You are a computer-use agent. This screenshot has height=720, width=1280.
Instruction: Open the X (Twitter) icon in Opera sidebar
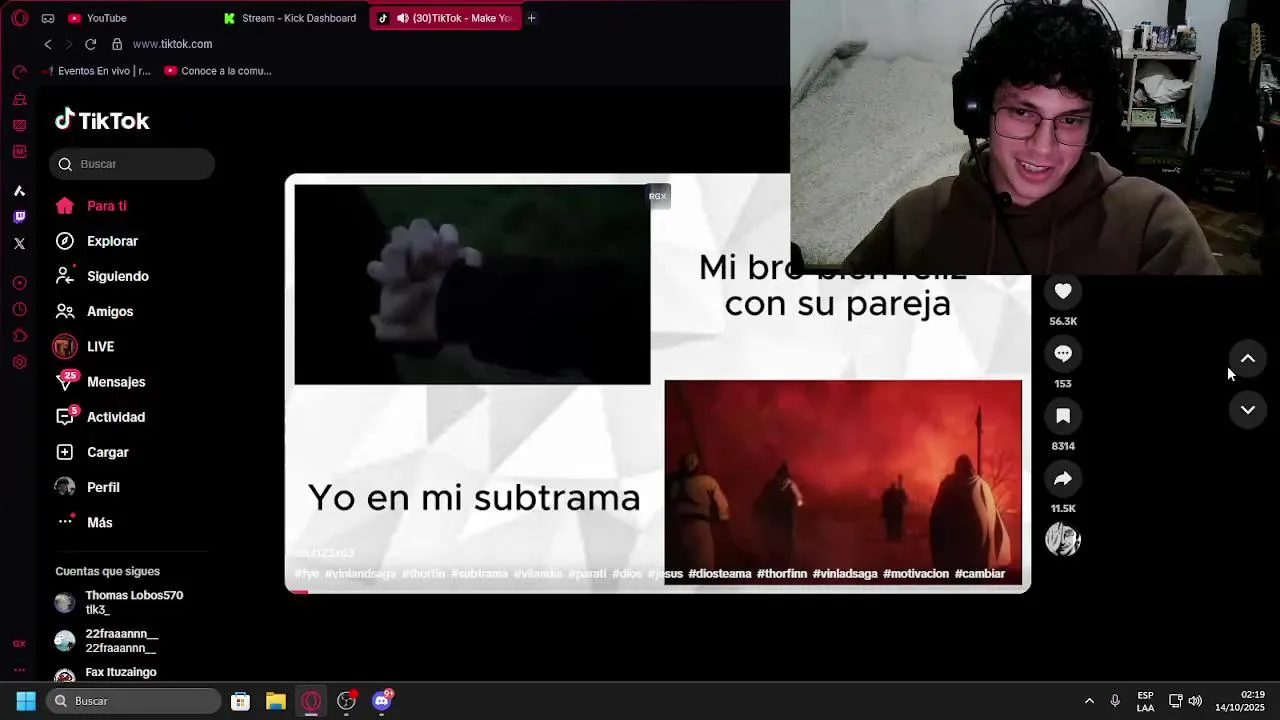click(19, 243)
